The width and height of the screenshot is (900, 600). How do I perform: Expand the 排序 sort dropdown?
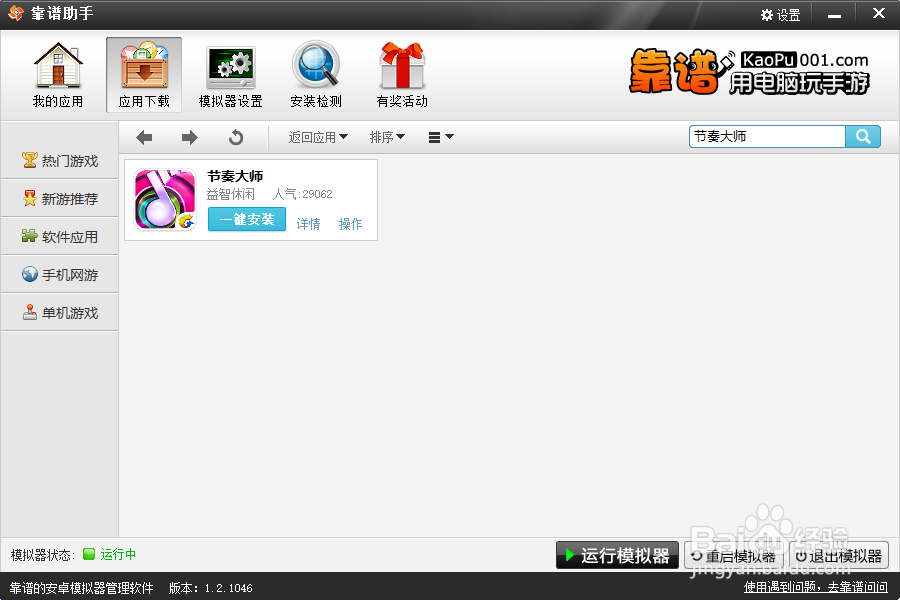point(387,137)
